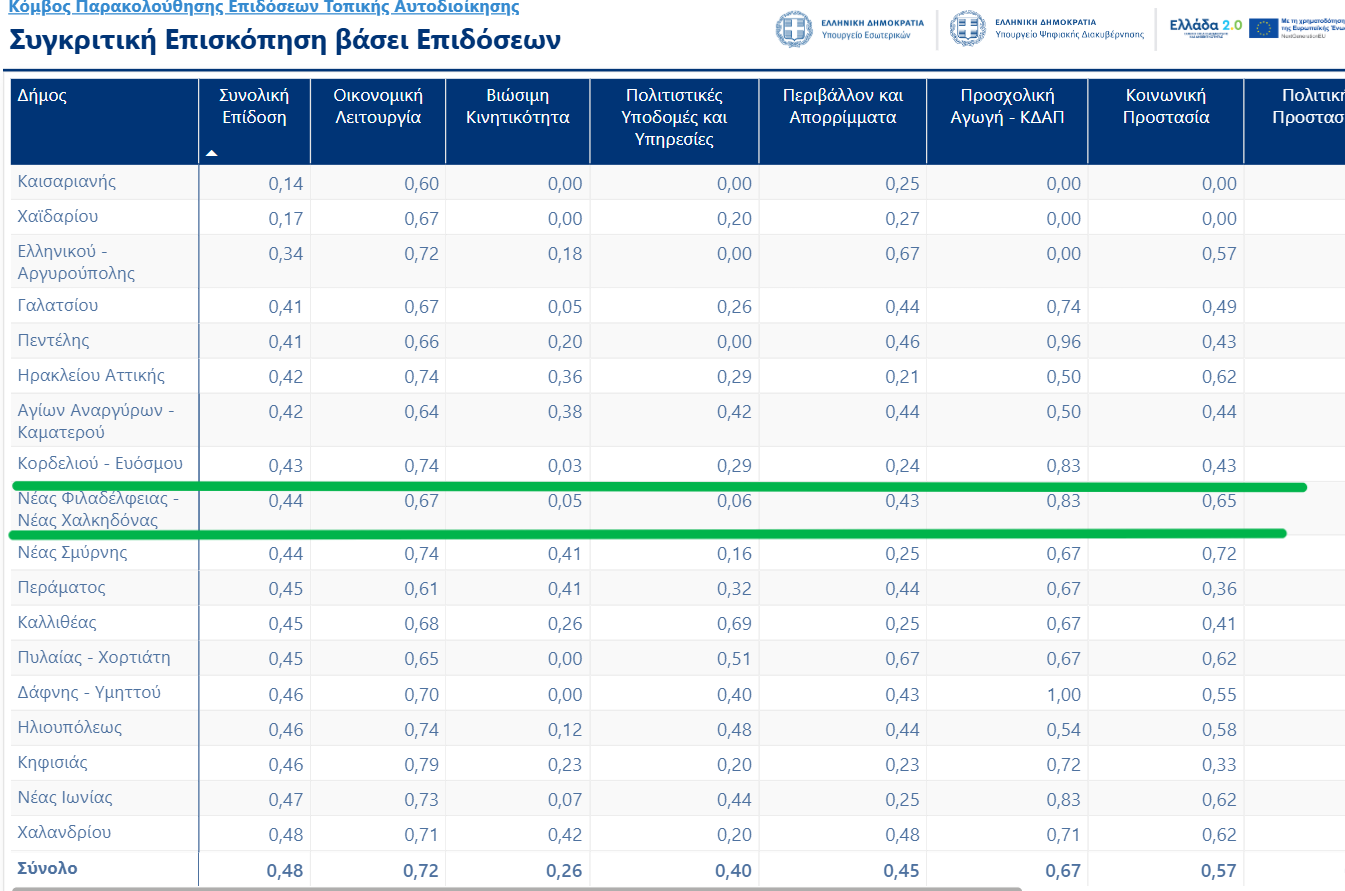The height and width of the screenshot is (891, 1345).
Task: Click the Πολιτιστικές Υποδομές και Υπηρεσίες header
Action: pyautogui.click(x=674, y=117)
